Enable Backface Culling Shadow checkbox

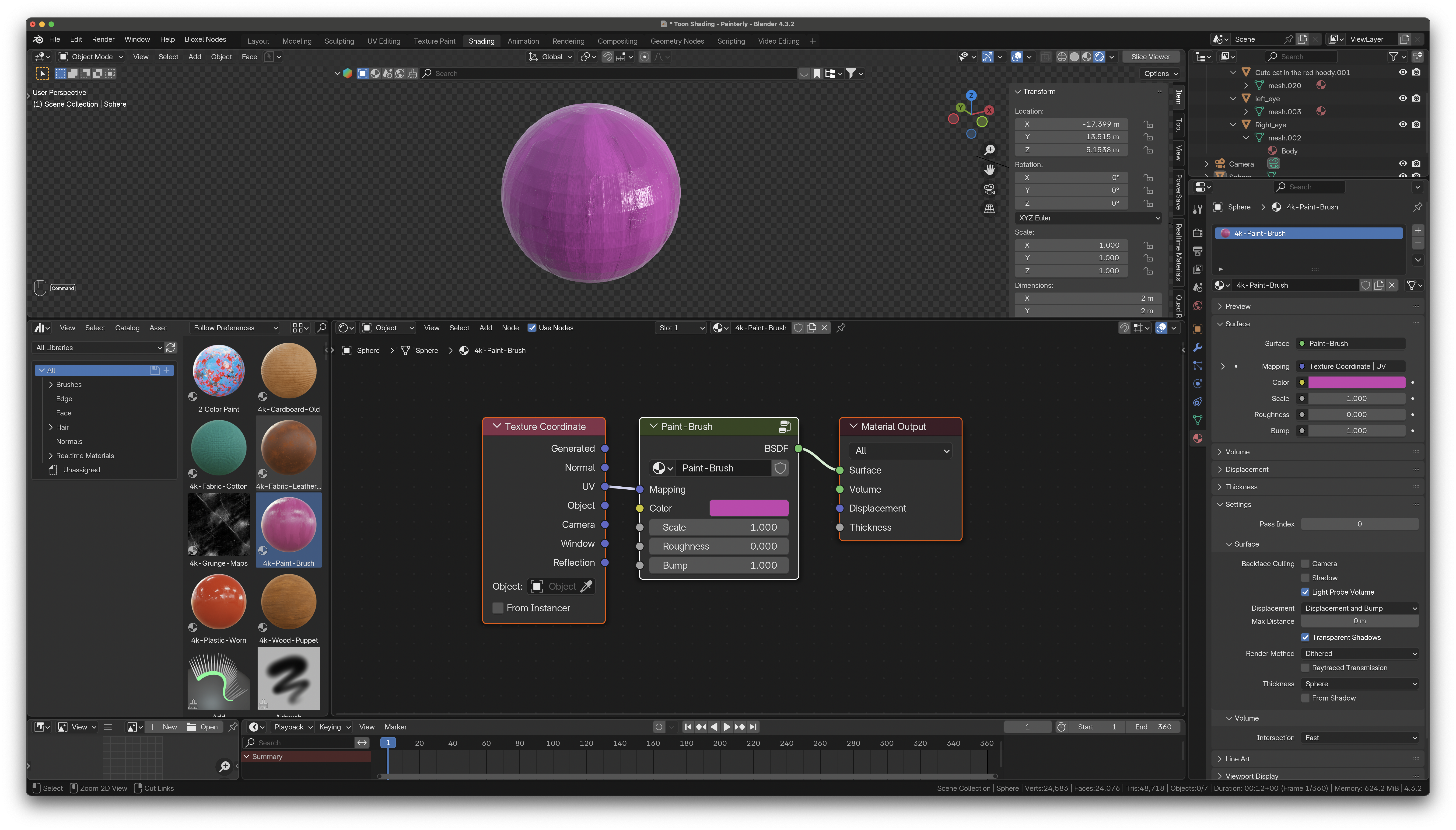click(x=1305, y=578)
